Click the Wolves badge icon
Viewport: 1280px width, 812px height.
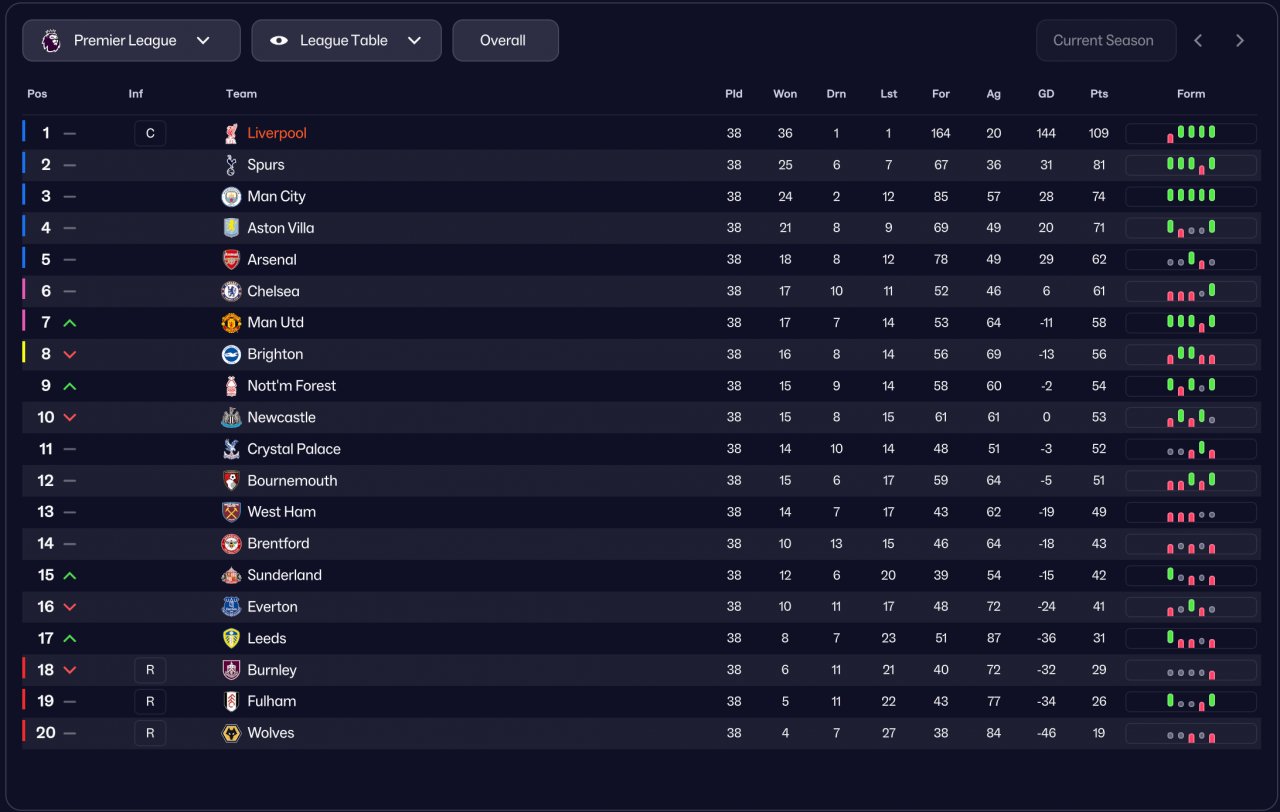231,733
